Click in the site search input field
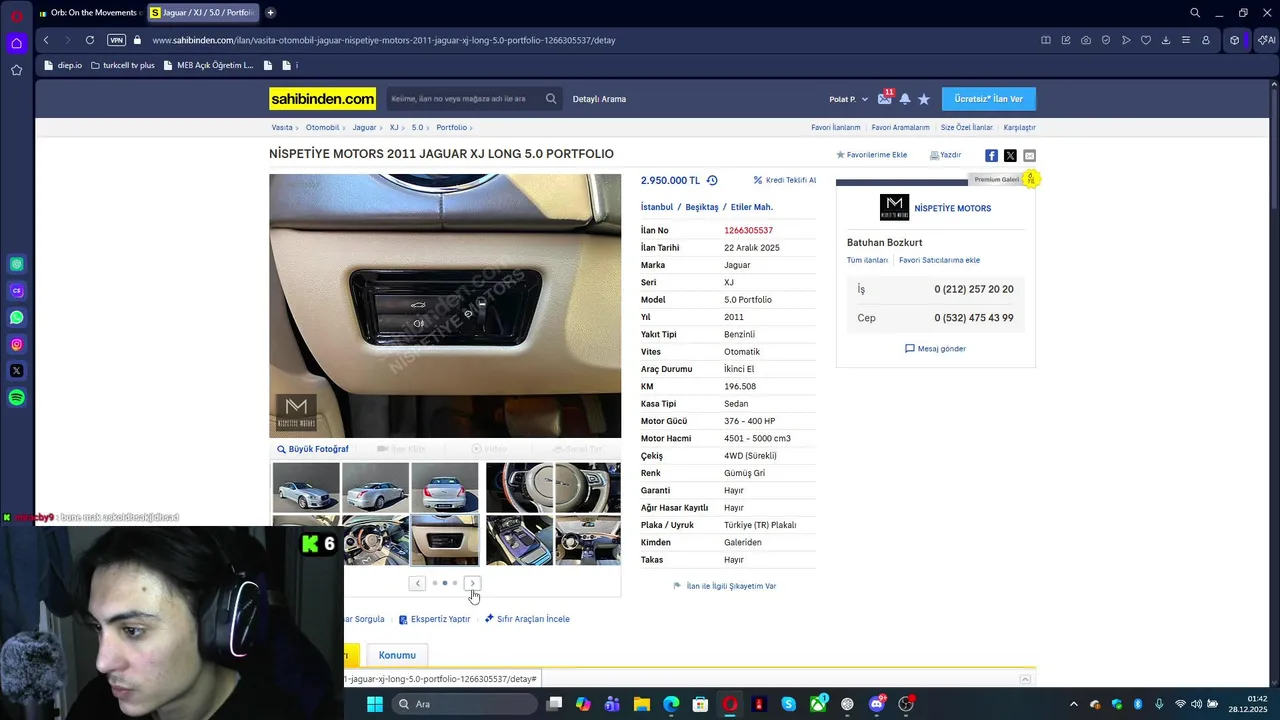1280x720 pixels. [x=465, y=99]
